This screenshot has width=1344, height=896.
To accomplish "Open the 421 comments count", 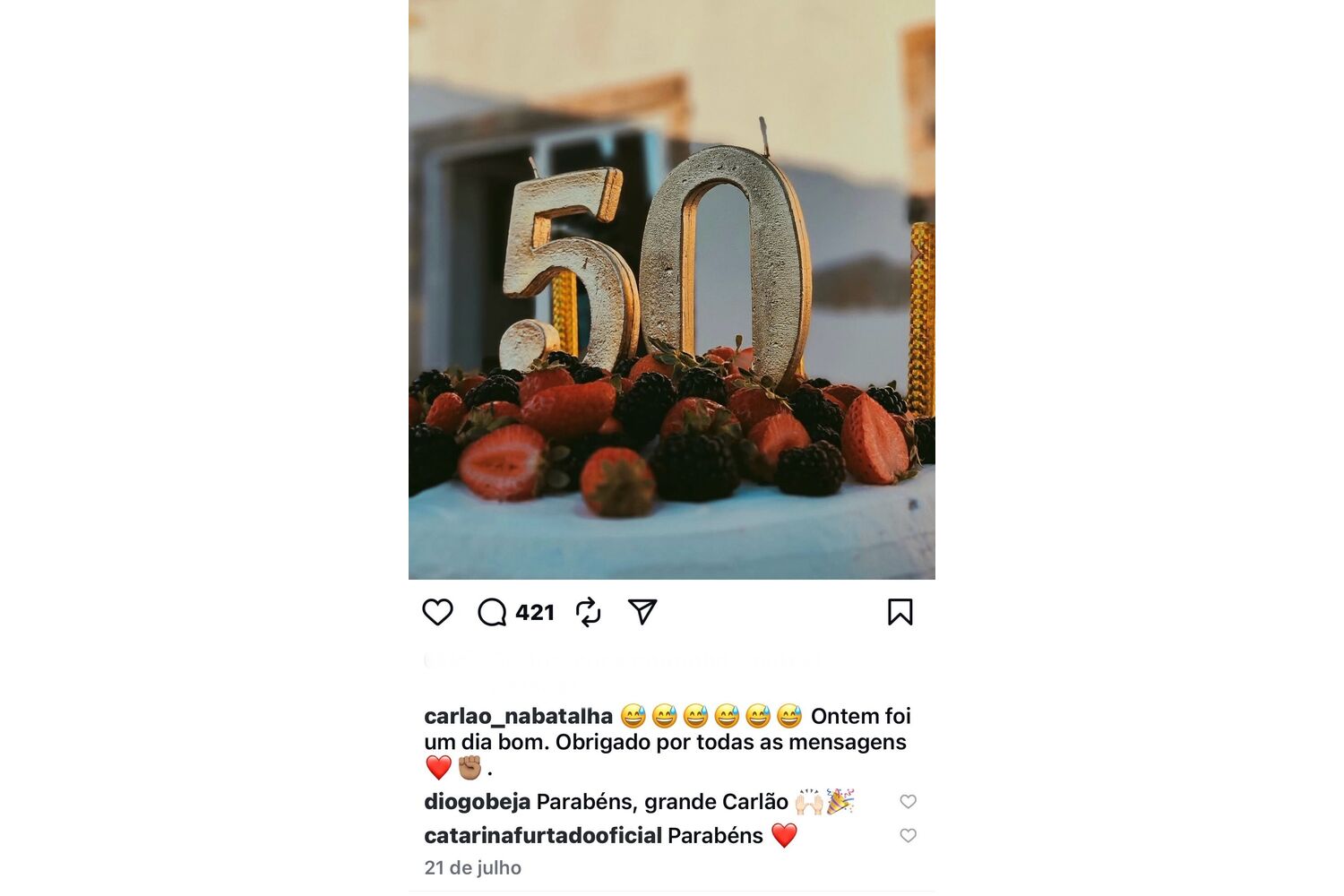I will (535, 613).
